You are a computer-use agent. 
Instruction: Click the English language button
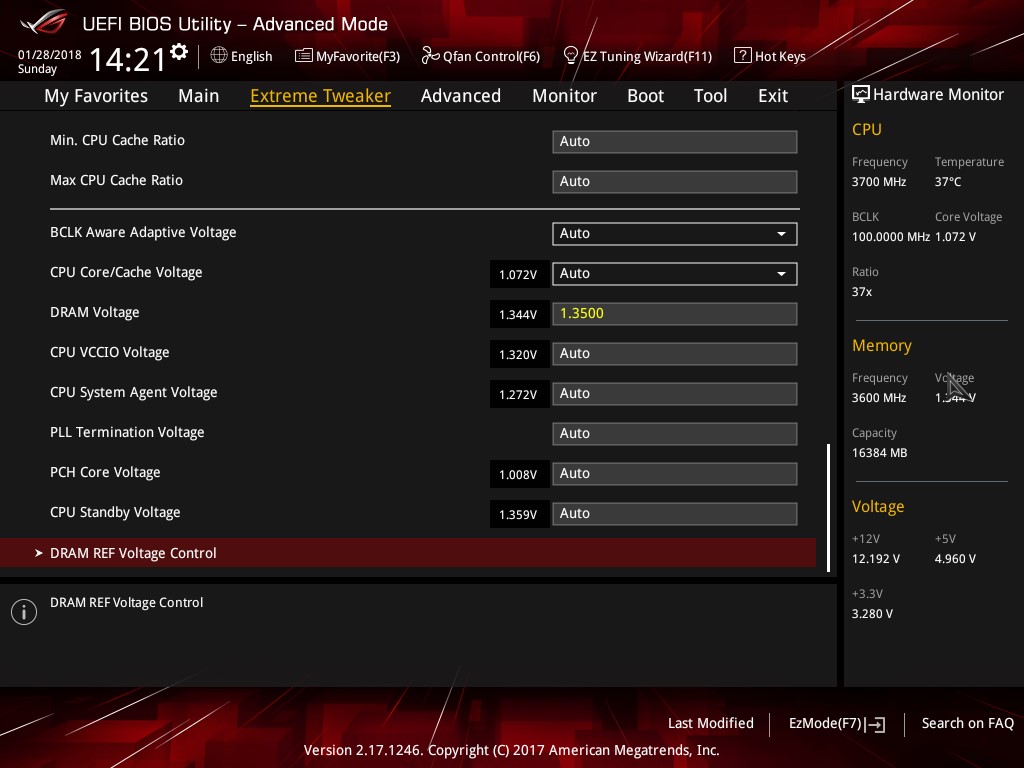point(242,56)
